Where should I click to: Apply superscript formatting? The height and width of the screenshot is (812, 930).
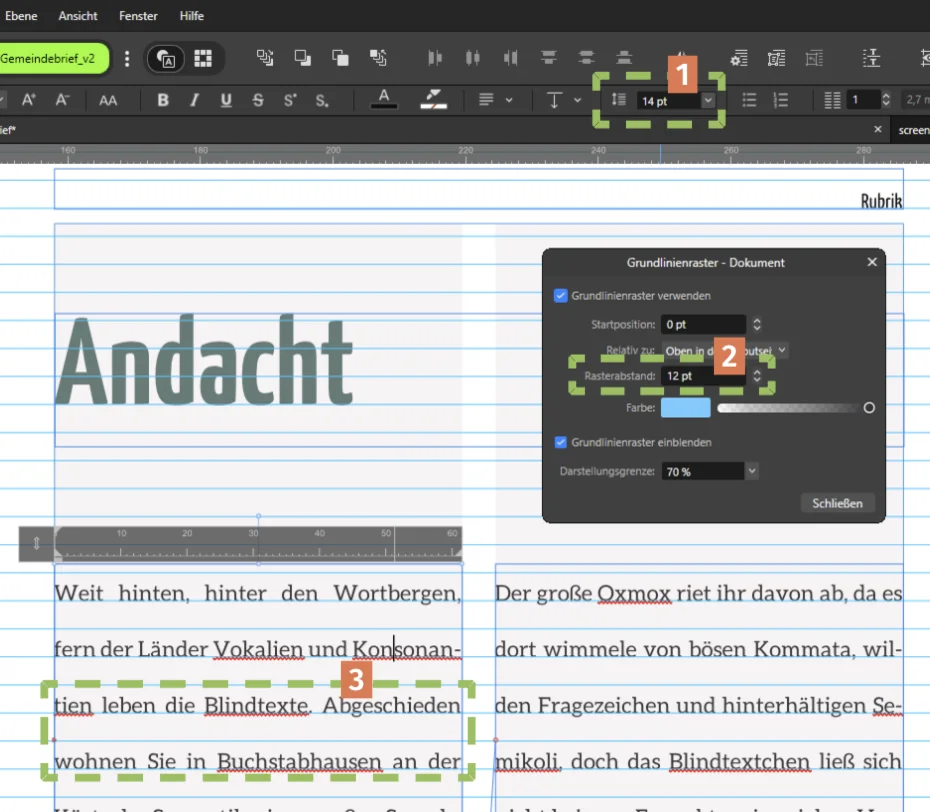point(289,100)
